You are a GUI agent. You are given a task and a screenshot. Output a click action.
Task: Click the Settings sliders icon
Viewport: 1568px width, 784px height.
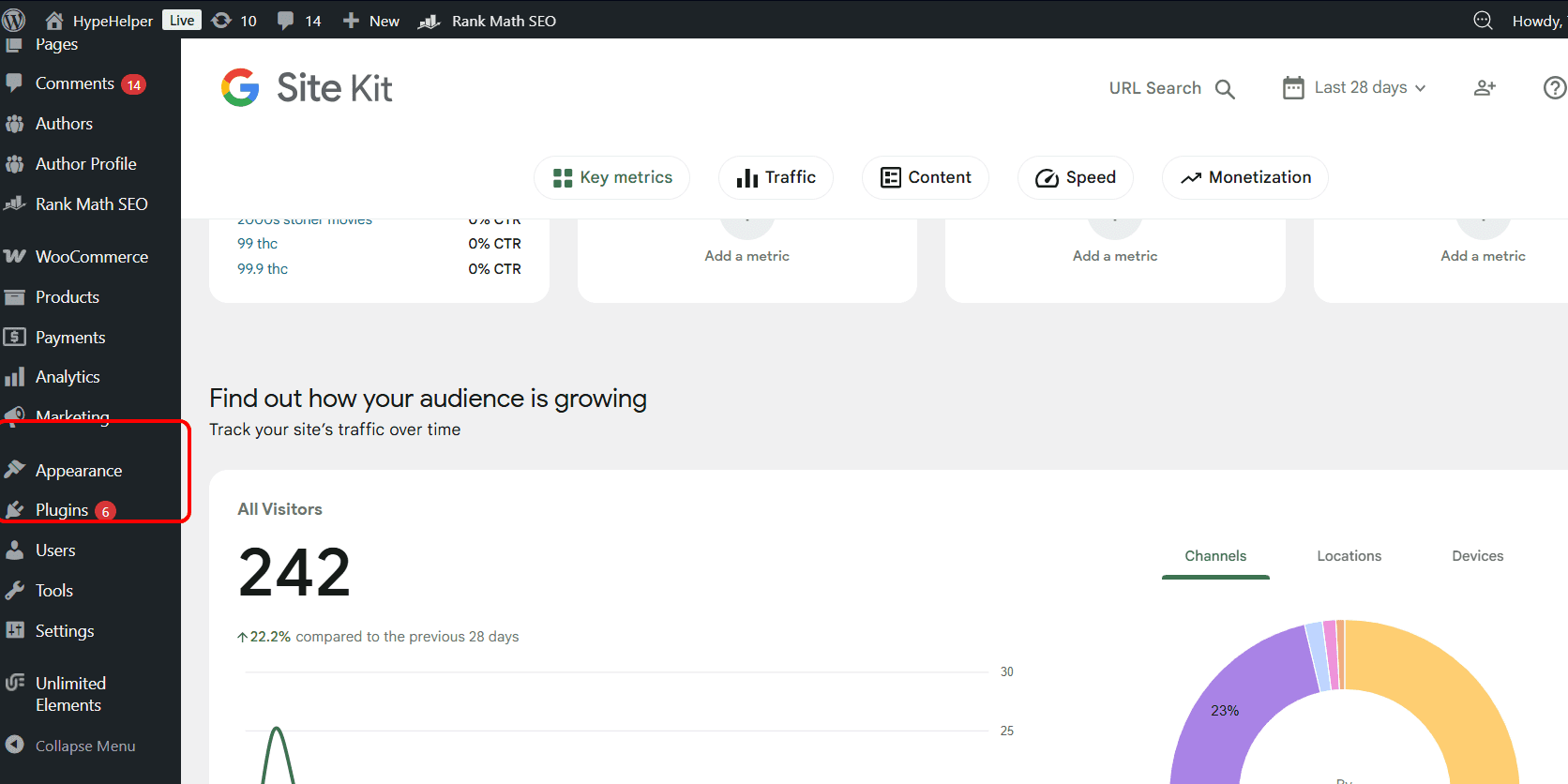tap(14, 630)
